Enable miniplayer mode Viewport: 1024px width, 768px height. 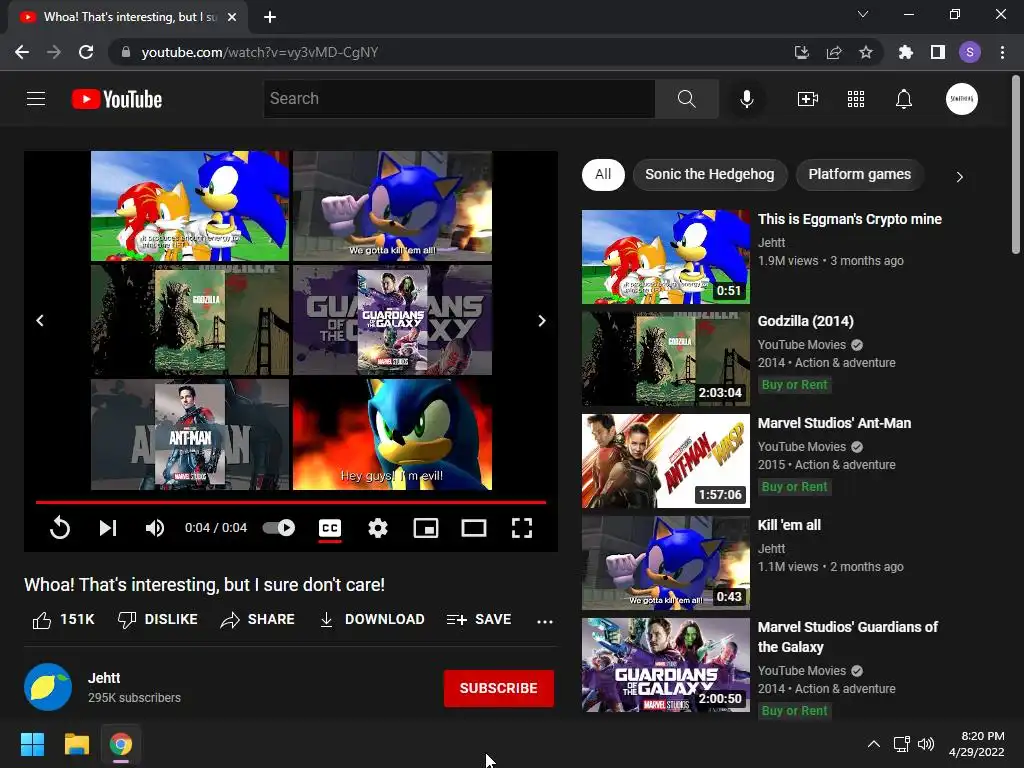[x=426, y=528]
